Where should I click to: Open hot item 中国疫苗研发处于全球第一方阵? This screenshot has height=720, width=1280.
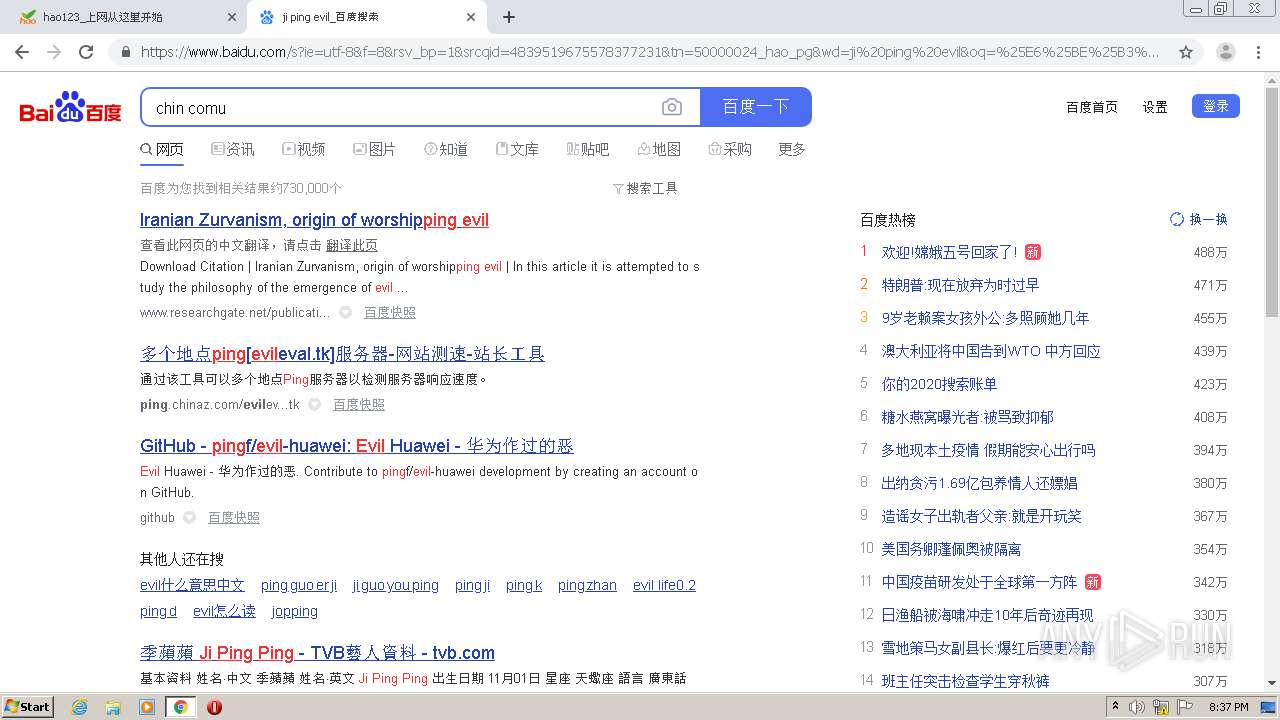coord(979,582)
